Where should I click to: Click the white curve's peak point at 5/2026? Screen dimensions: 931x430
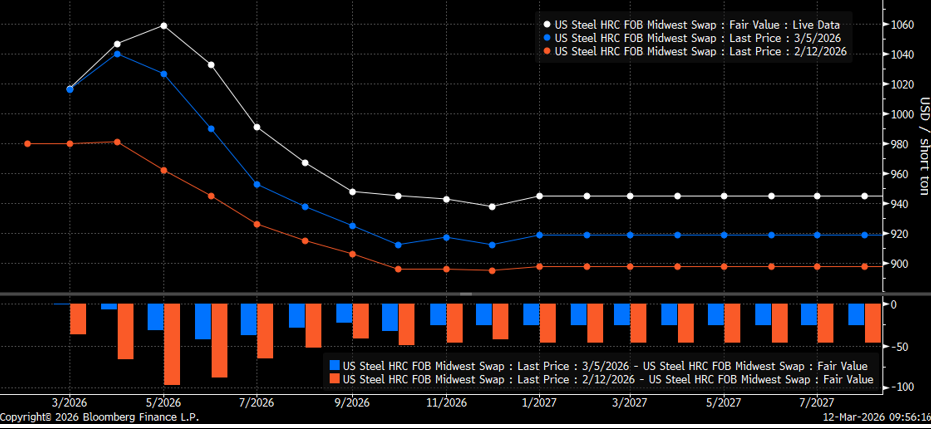pyautogui.click(x=164, y=26)
